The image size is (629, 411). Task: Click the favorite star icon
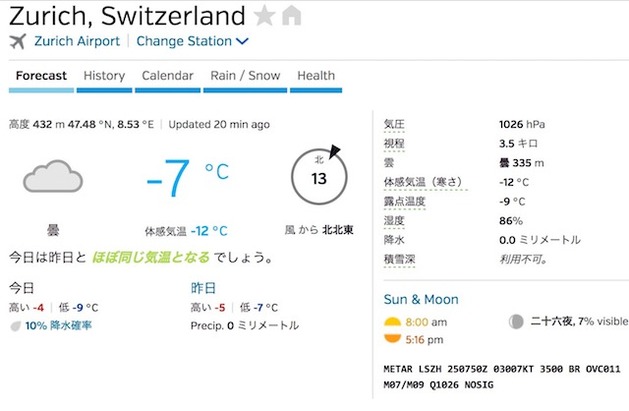264,16
